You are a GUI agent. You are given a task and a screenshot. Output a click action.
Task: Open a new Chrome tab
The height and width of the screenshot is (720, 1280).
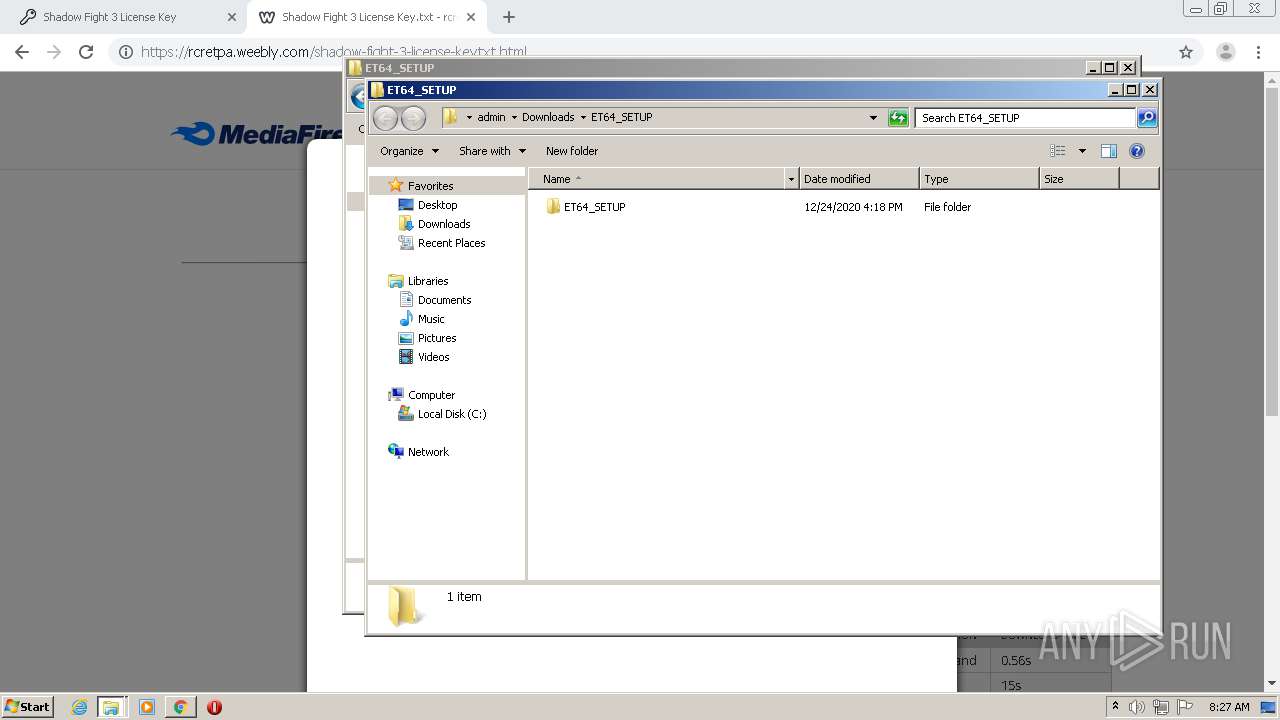coord(509,17)
